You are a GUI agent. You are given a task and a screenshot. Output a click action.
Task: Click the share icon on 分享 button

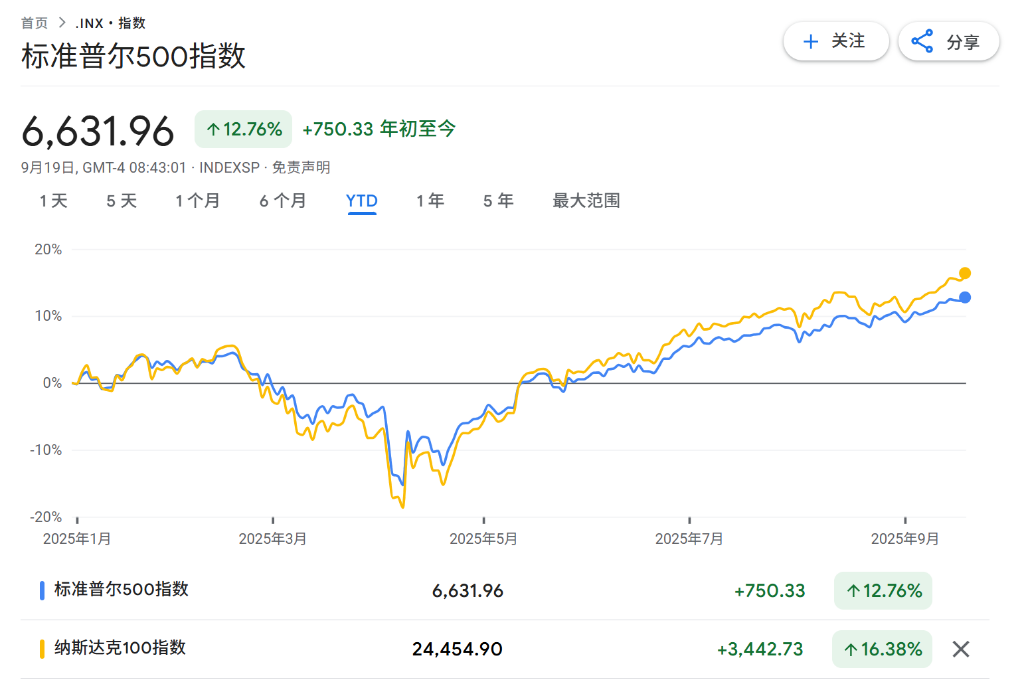pos(922,42)
